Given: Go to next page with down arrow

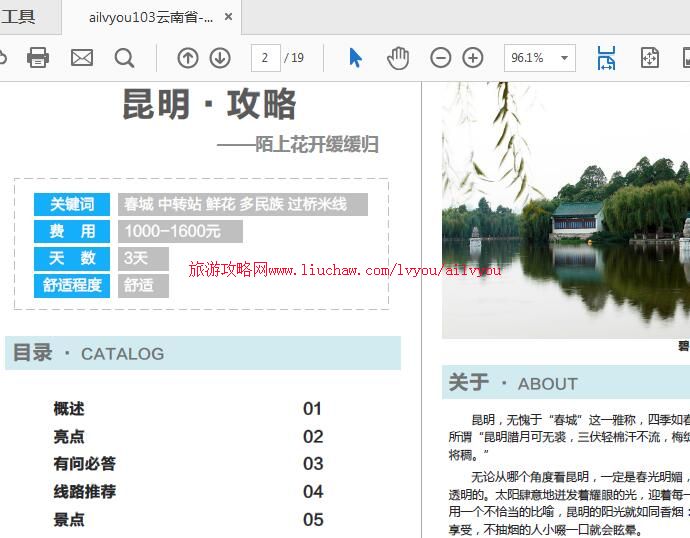Looking at the screenshot, I should (220, 58).
